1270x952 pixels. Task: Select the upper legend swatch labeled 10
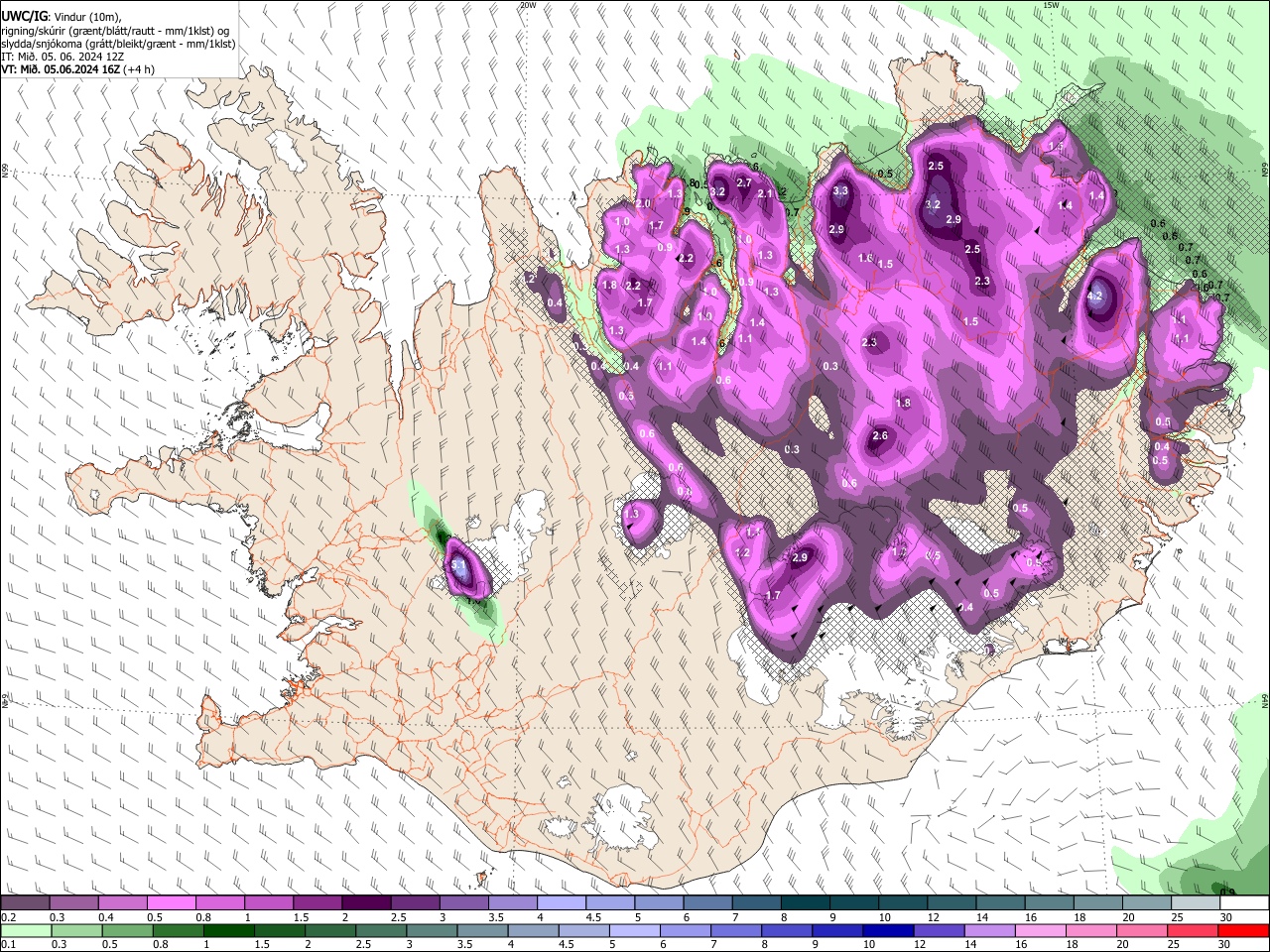point(903,902)
